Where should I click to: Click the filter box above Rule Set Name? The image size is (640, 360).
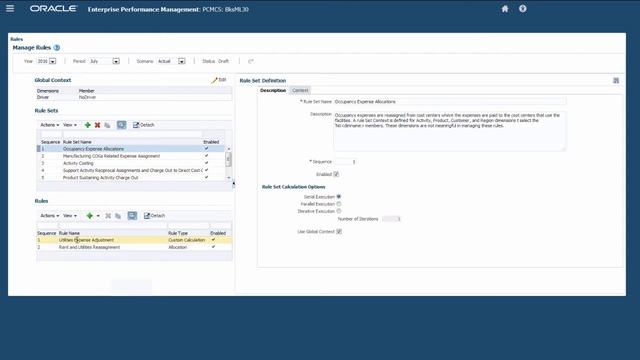point(132,134)
